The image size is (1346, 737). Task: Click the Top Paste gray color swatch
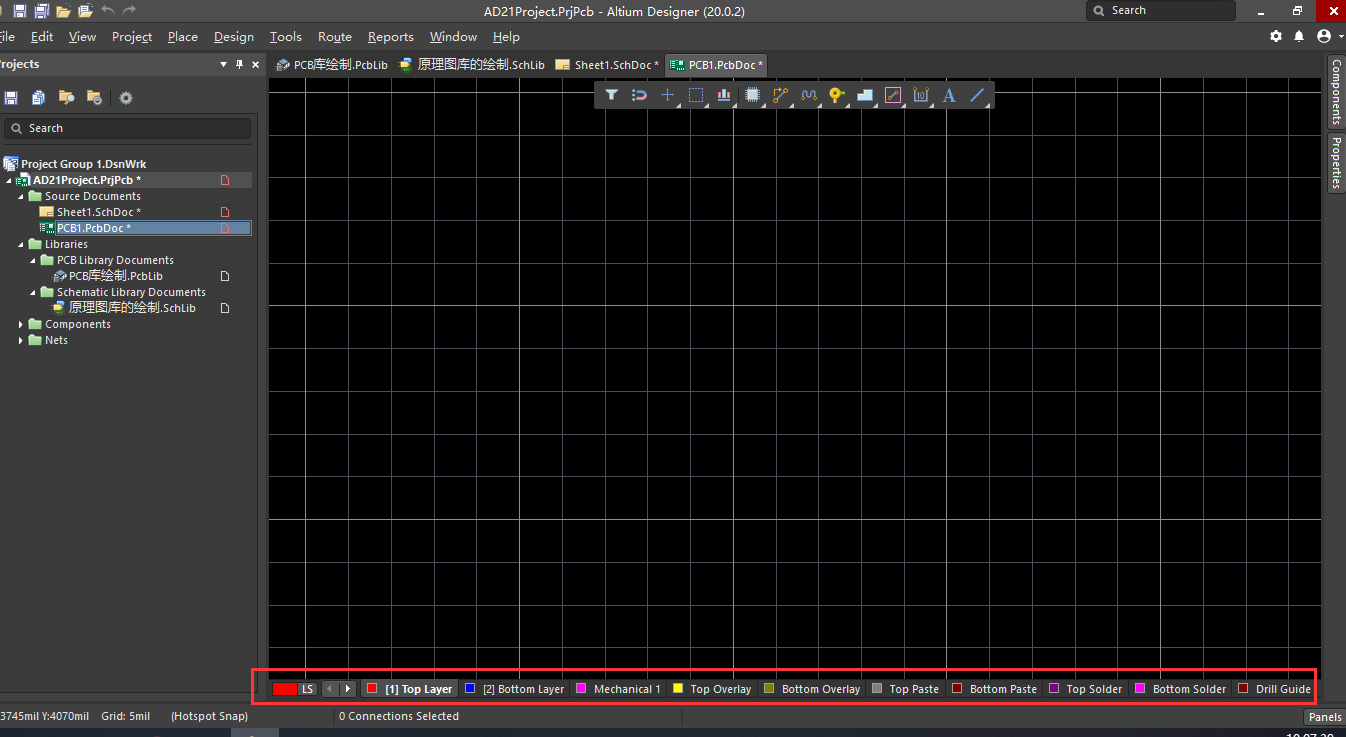pyautogui.click(x=877, y=688)
